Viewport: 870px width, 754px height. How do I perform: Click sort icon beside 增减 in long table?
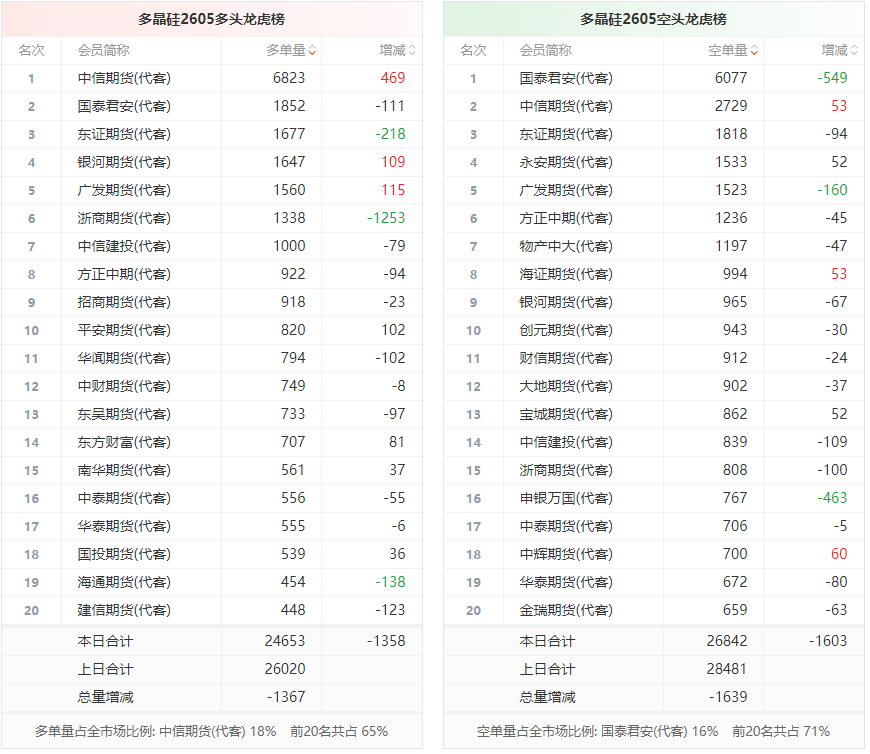412,50
